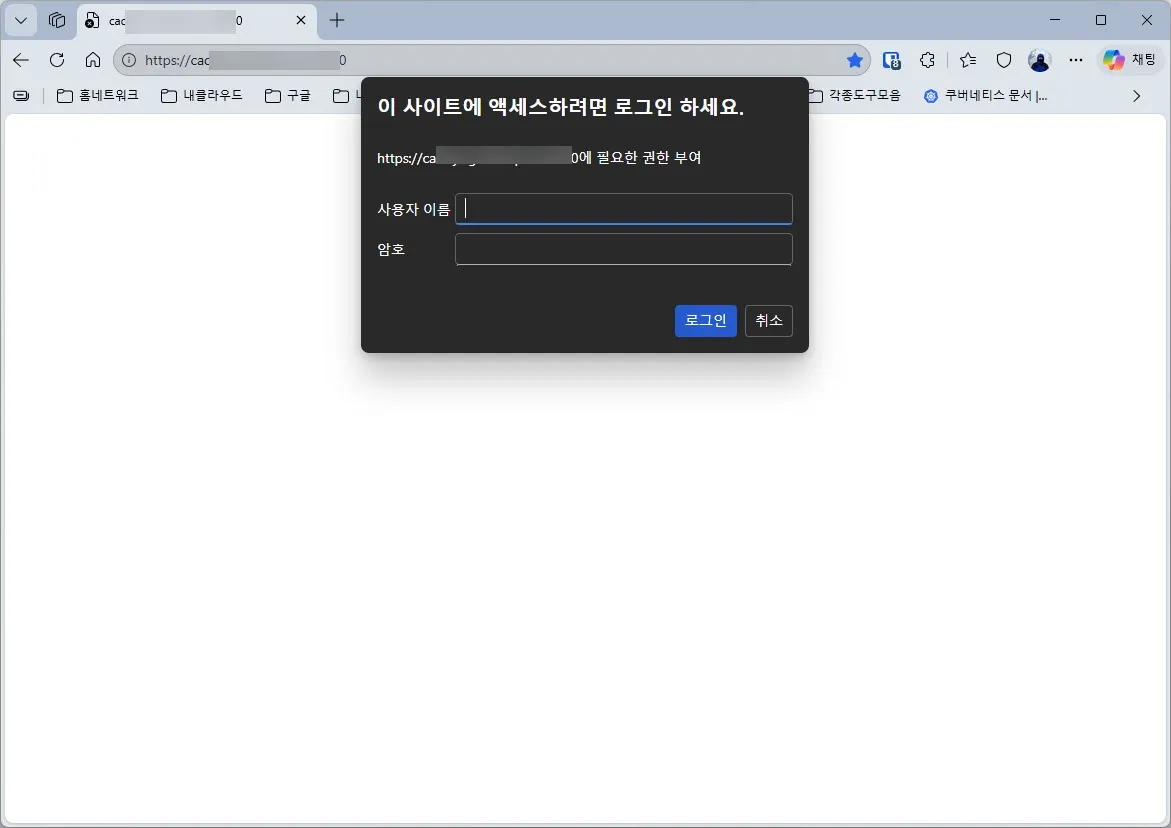The height and width of the screenshot is (828, 1171).
Task: Open the favorites list icon
Action: click(x=968, y=60)
